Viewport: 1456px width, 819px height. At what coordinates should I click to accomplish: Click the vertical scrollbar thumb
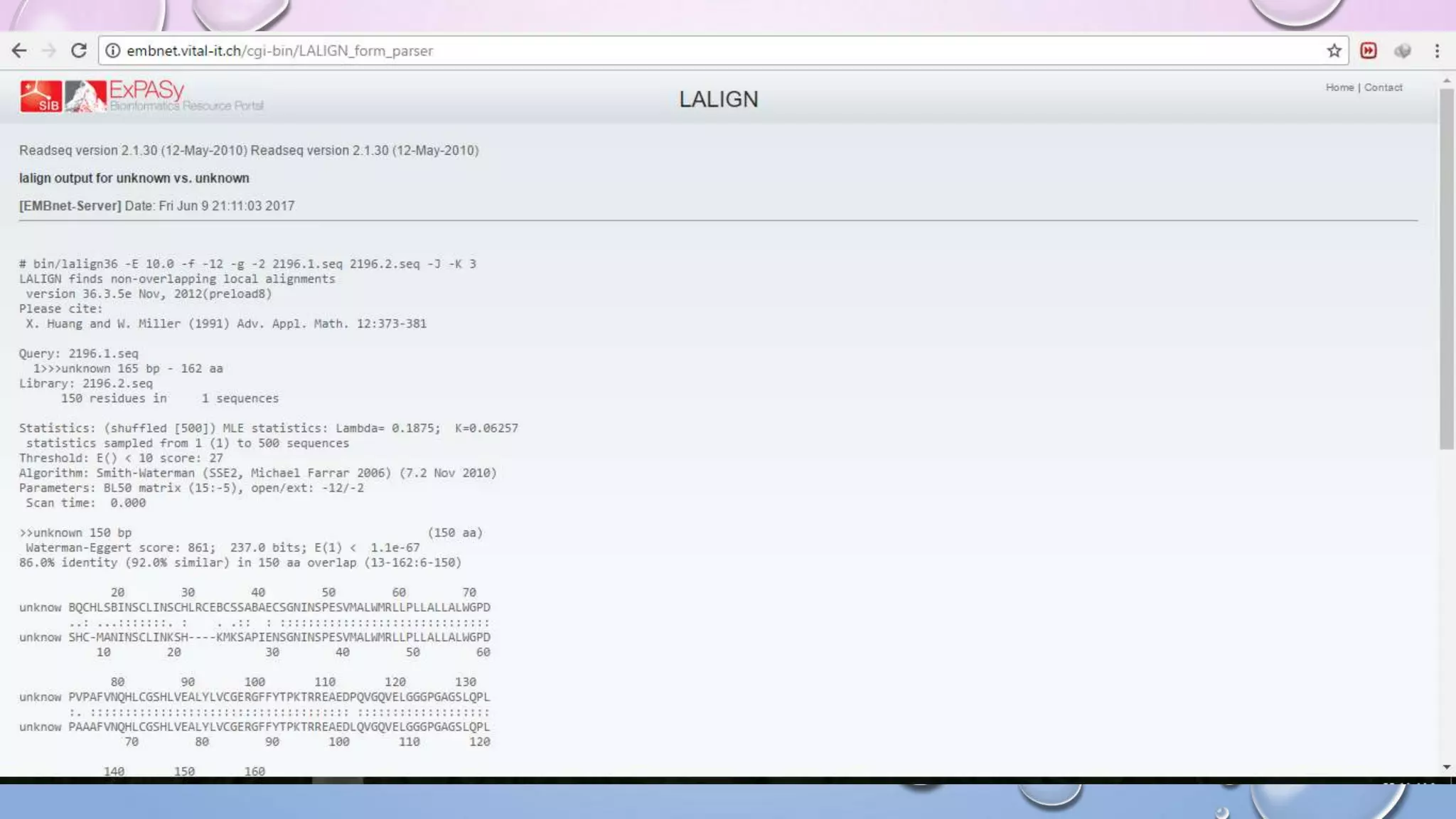click(x=1447, y=270)
